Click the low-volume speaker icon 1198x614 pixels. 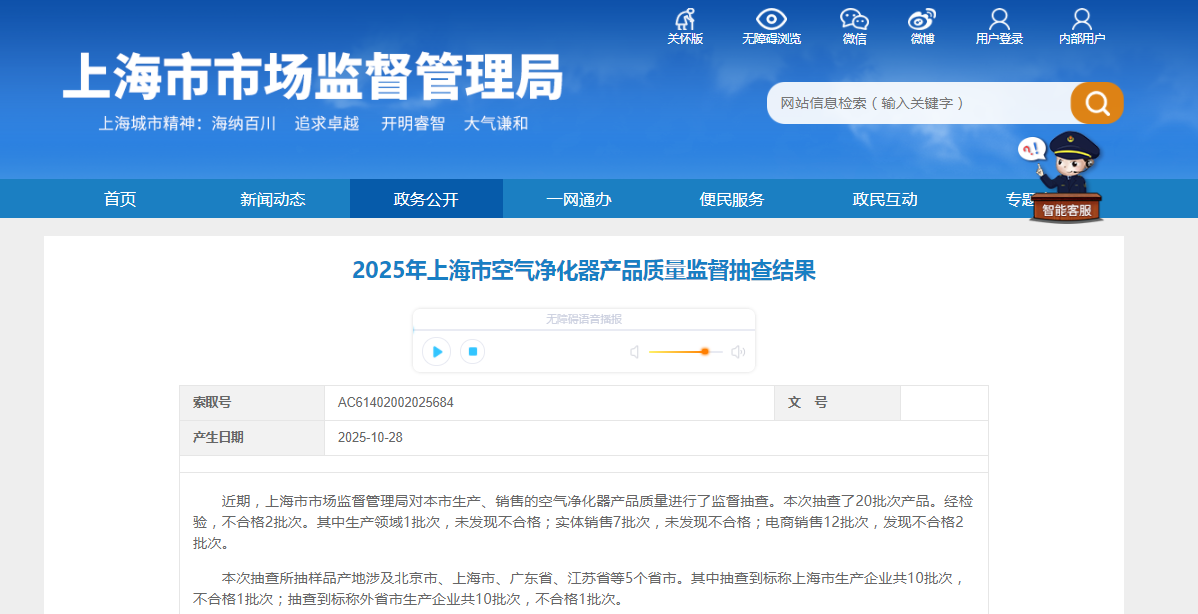pyautogui.click(x=634, y=352)
